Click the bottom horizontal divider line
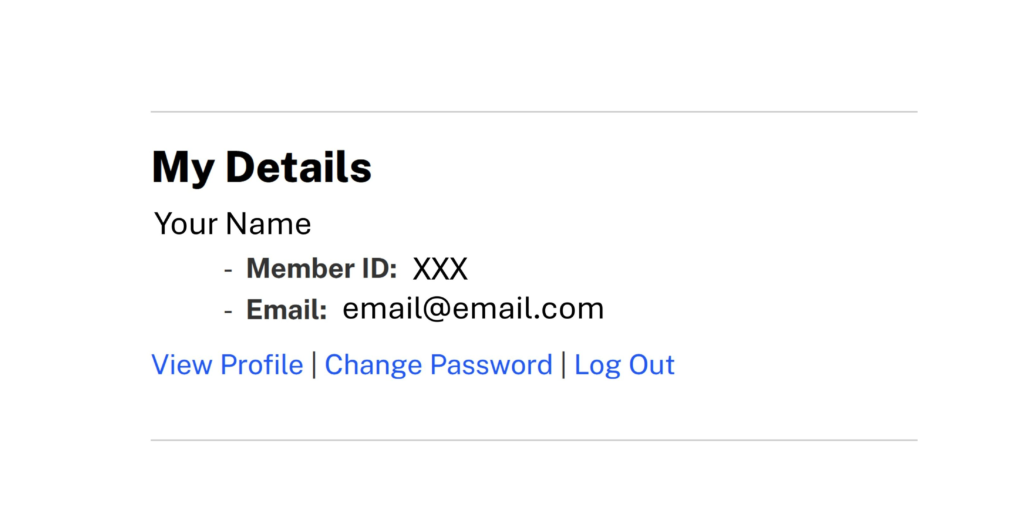The width and height of the screenshot is (1024, 512). tap(533, 440)
